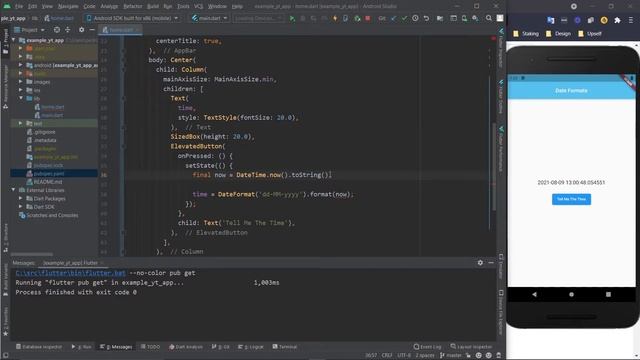Hide the Project panel with minus icon
This screenshot has height=360, width=640.
(x=92, y=30)
